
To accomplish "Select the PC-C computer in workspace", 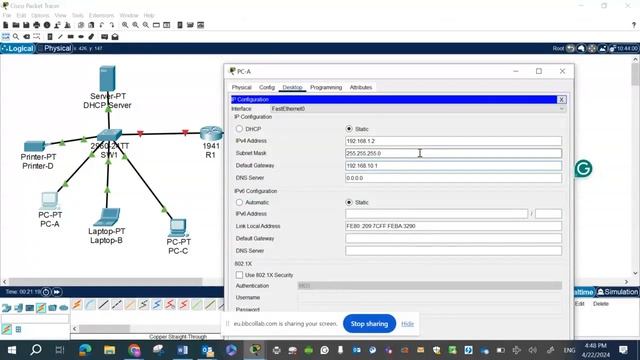I will (178, 227).
